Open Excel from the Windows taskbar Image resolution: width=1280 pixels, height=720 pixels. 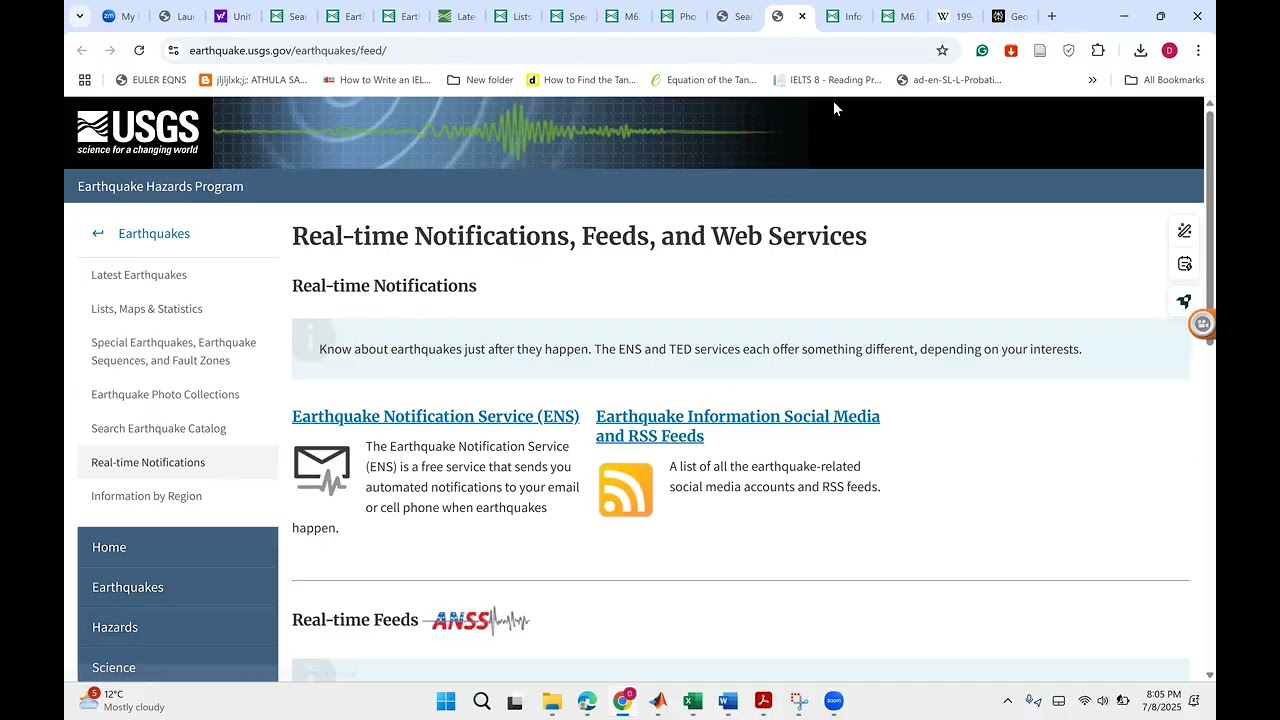[692, 701]
